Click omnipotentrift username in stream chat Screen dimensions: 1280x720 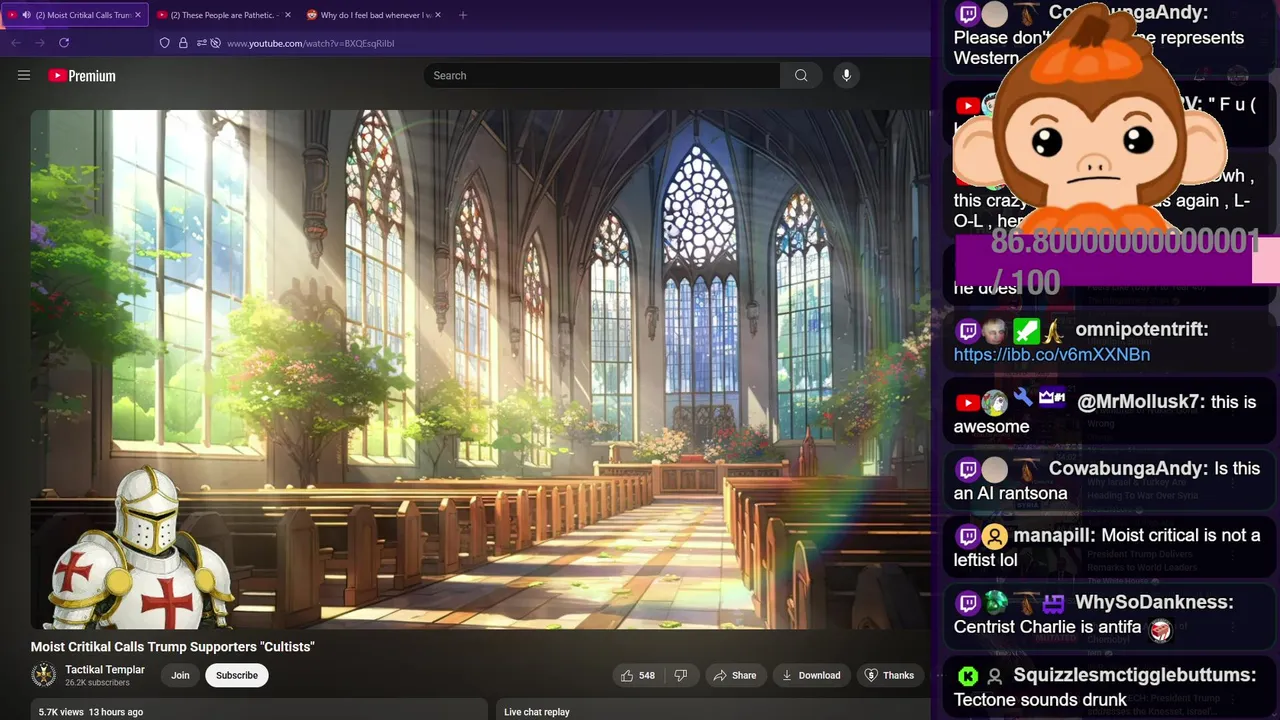tap(1141, 329)
